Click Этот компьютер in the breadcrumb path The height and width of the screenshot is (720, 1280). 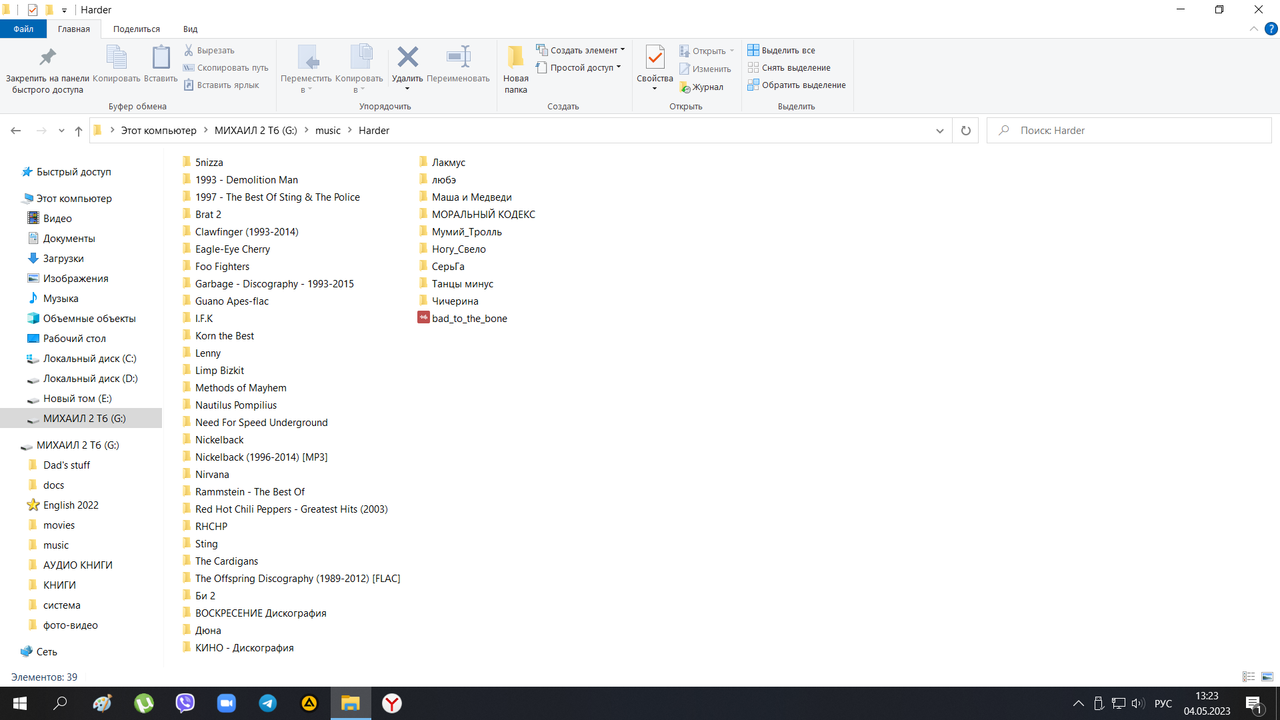[x=159, y=130]
